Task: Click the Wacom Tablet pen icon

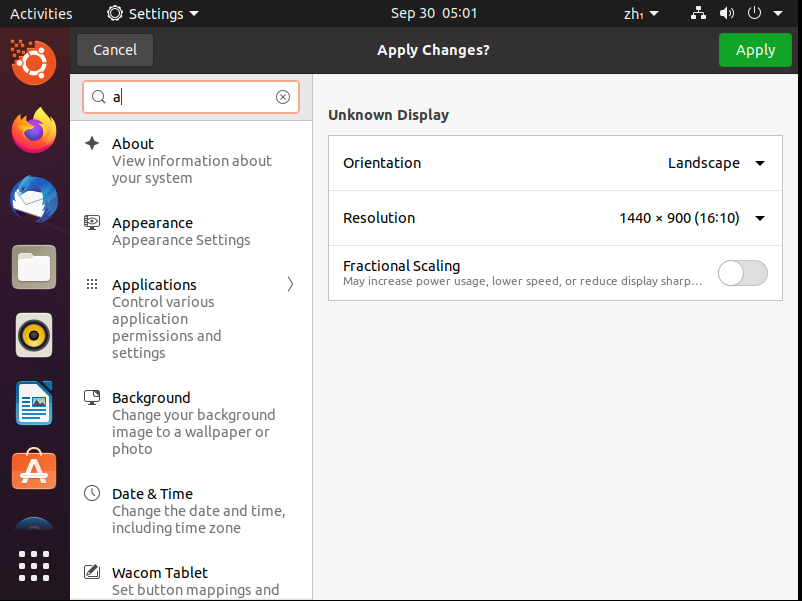Action: 92,572
